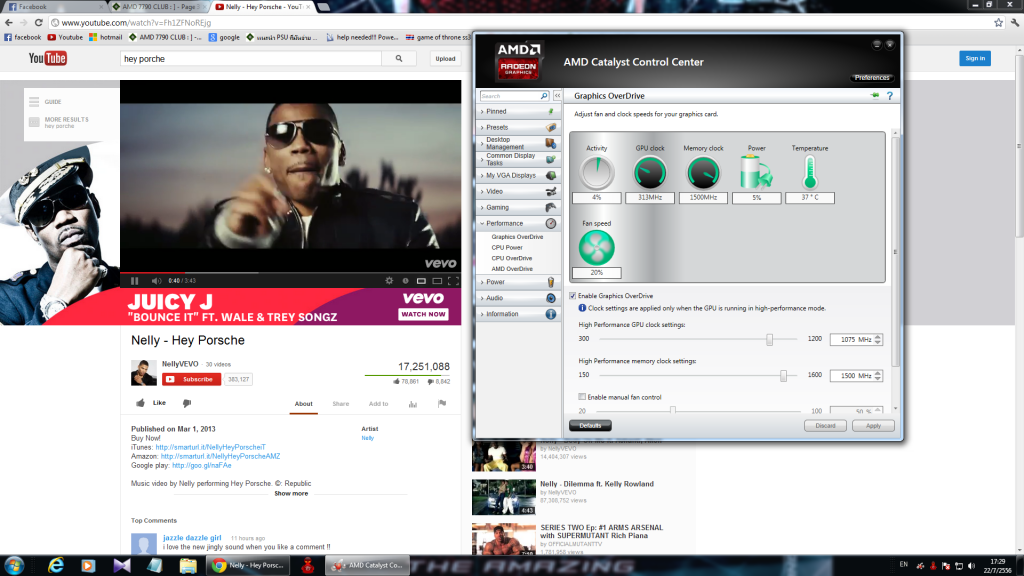Expand the Pinned section

[519, 112]
